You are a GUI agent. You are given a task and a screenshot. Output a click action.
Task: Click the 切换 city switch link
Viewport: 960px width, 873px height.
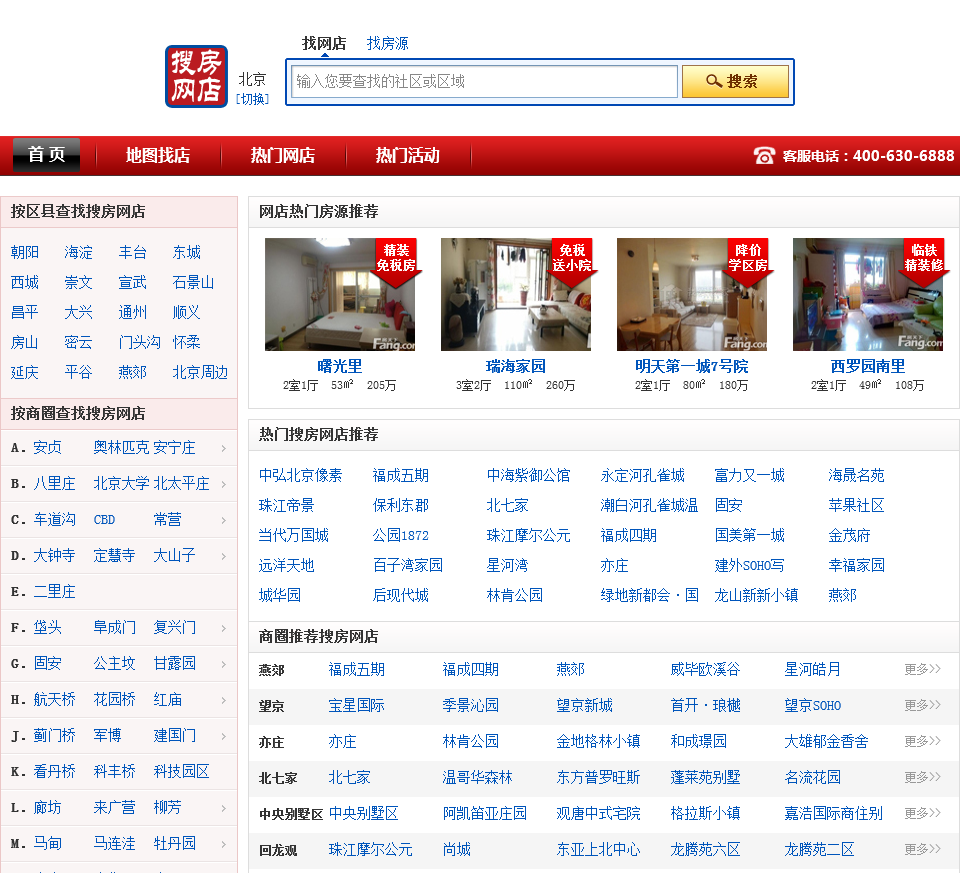pyautogui.click(x=252, y=99)
